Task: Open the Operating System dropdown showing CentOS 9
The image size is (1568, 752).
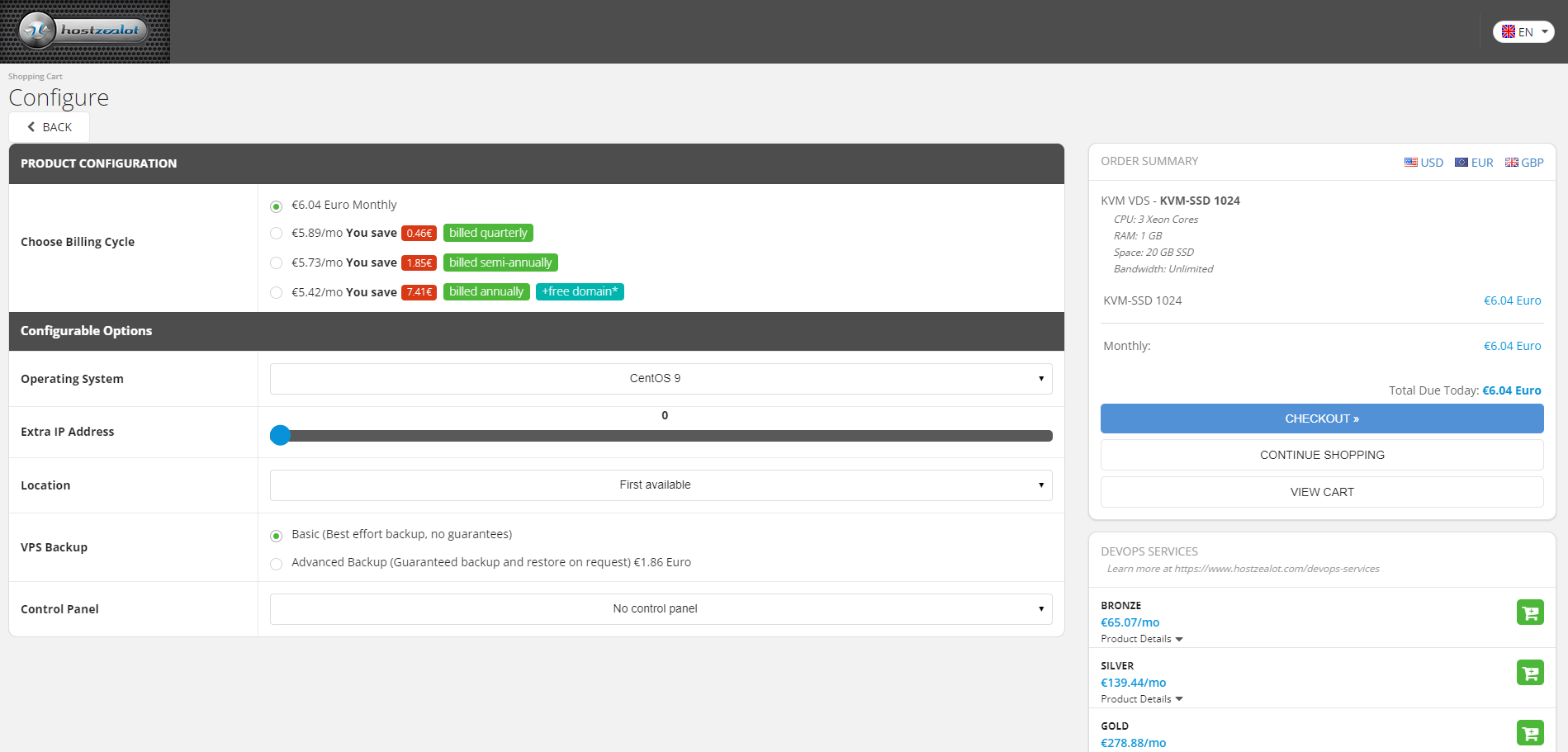Action: pyautogui.click(x=661, y=379)
